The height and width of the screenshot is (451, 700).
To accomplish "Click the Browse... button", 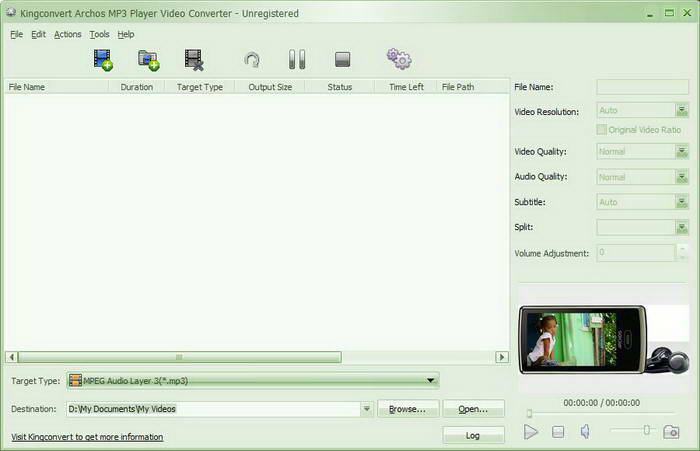I will (x=408, y=408).
